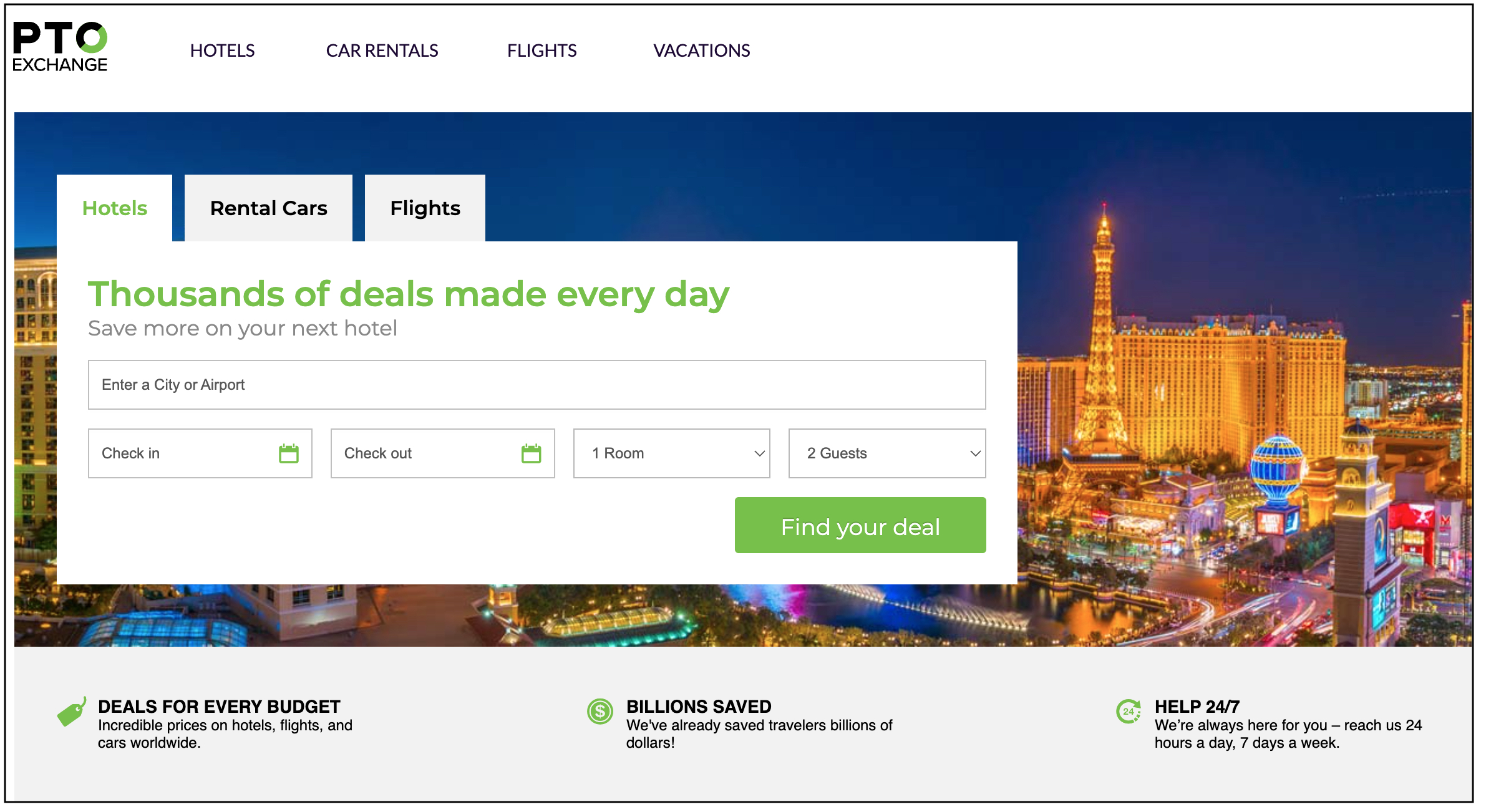Image resolution: width=1486 pixels, height=812 pixels.
Task: Open CAR RENTALS in the top navigation
Action: 381,50
